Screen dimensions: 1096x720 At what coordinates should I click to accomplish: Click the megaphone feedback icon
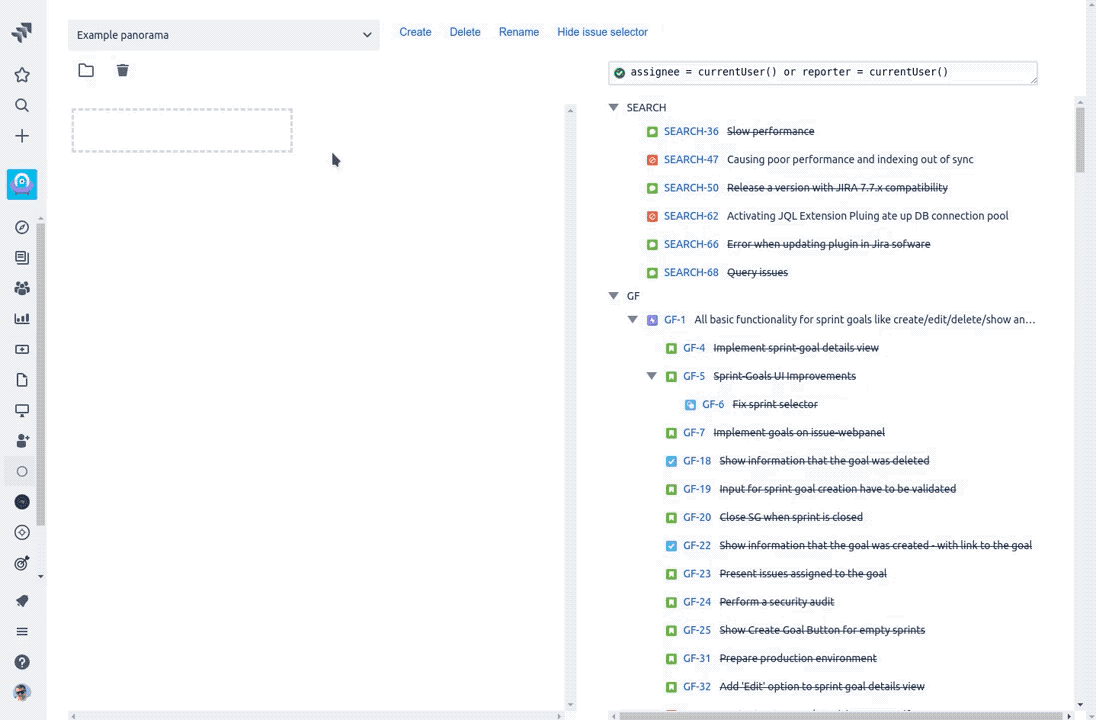[x=22, y=600]
